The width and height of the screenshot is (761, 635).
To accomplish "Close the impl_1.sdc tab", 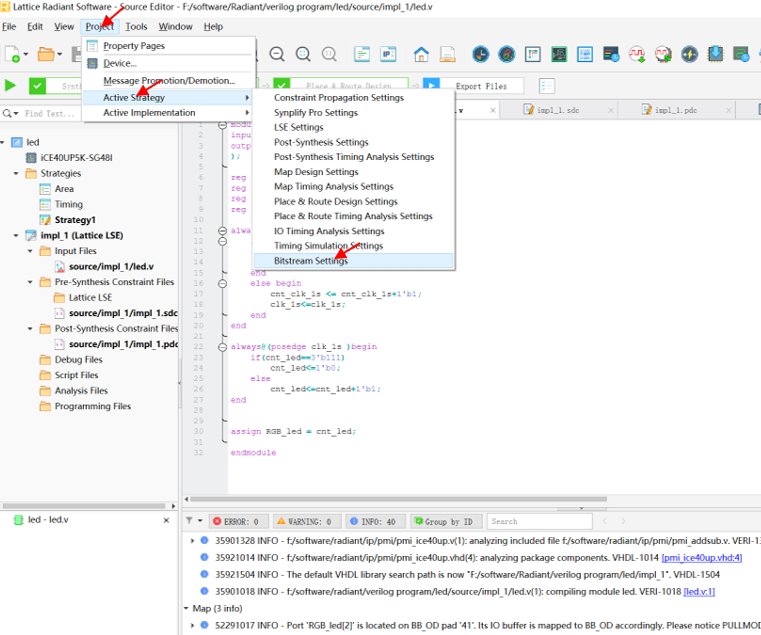I will click(611, 111).
